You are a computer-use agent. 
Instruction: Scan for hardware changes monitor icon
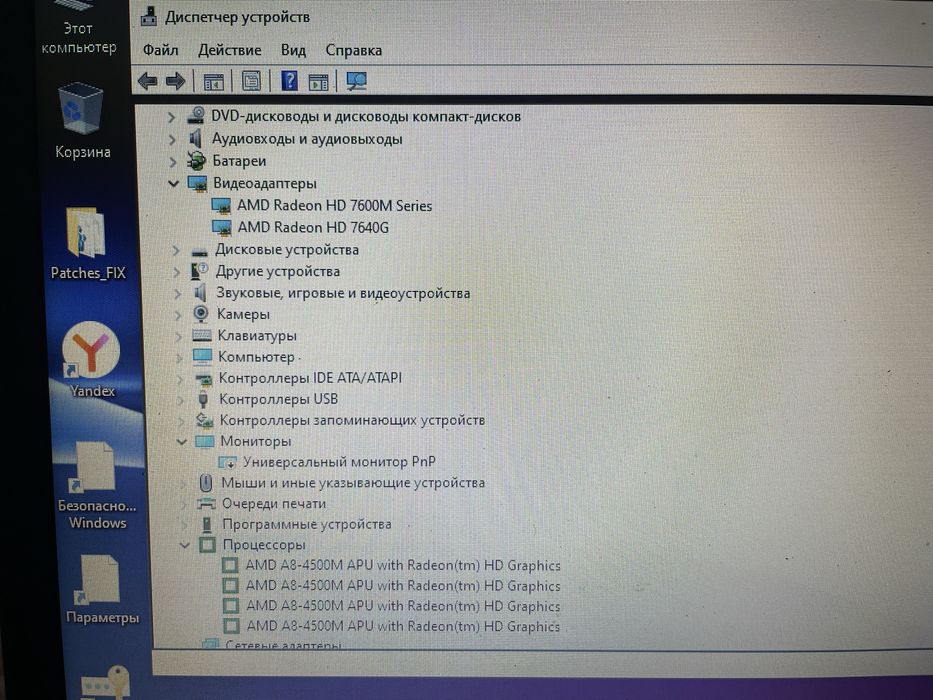tap(356, 81)
